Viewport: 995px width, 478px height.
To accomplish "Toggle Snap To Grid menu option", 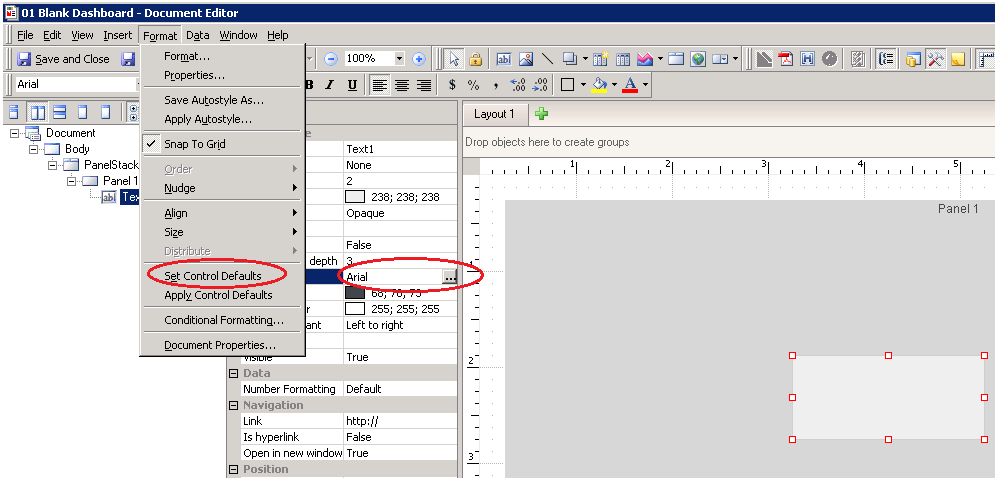I will 194,144.
